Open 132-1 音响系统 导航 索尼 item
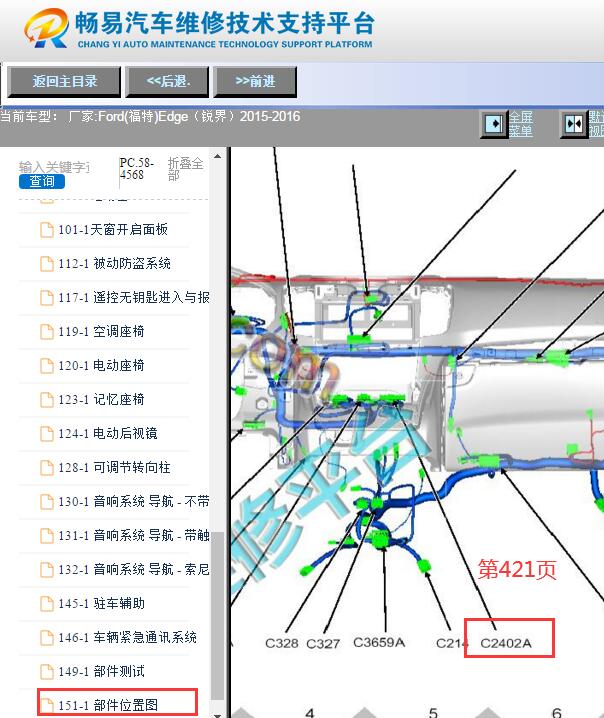Image resolution: width=604 pixels, height=718 pixels. tap(134, 569)
